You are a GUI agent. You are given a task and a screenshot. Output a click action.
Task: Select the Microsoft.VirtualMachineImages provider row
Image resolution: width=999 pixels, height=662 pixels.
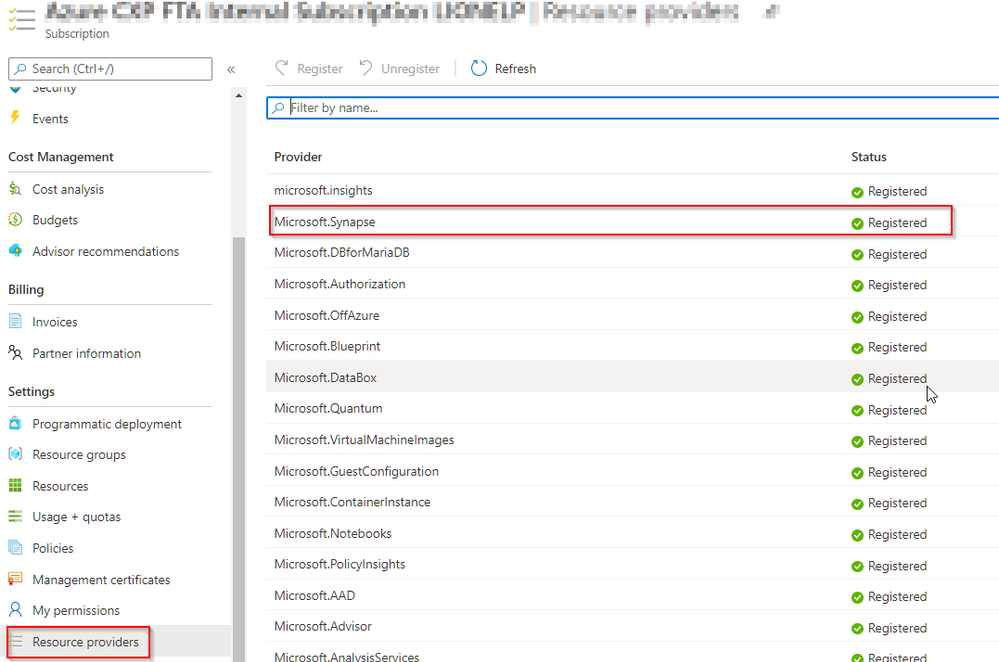tap(632, 440)
